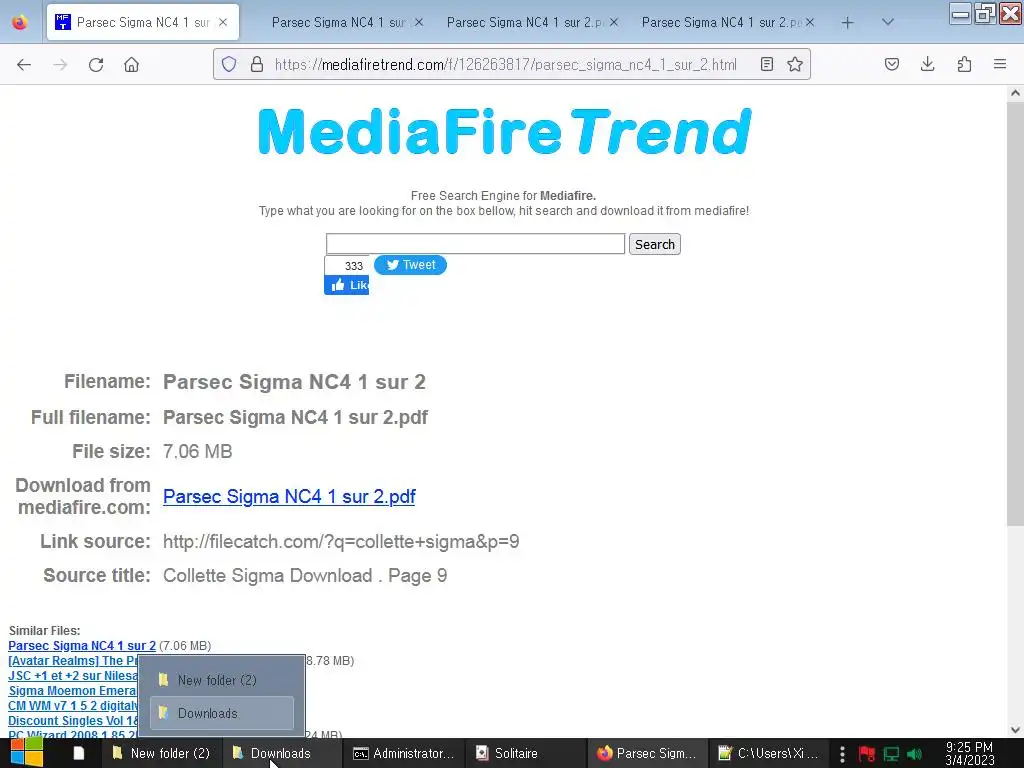Image resolution: width=1024 pixels, height=768 pixels.
Task: Close the third Parsec Sigma tab
Action: [x=613, y=22]
